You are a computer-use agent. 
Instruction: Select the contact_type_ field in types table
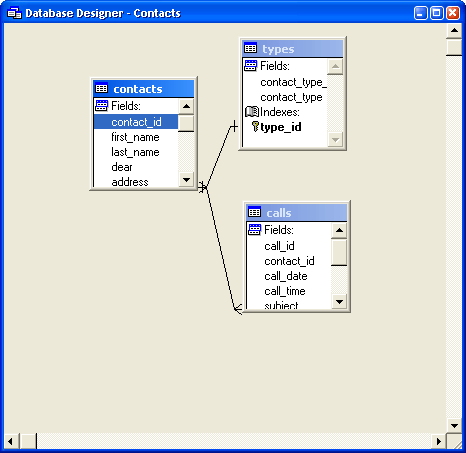(x=293, y=82)
